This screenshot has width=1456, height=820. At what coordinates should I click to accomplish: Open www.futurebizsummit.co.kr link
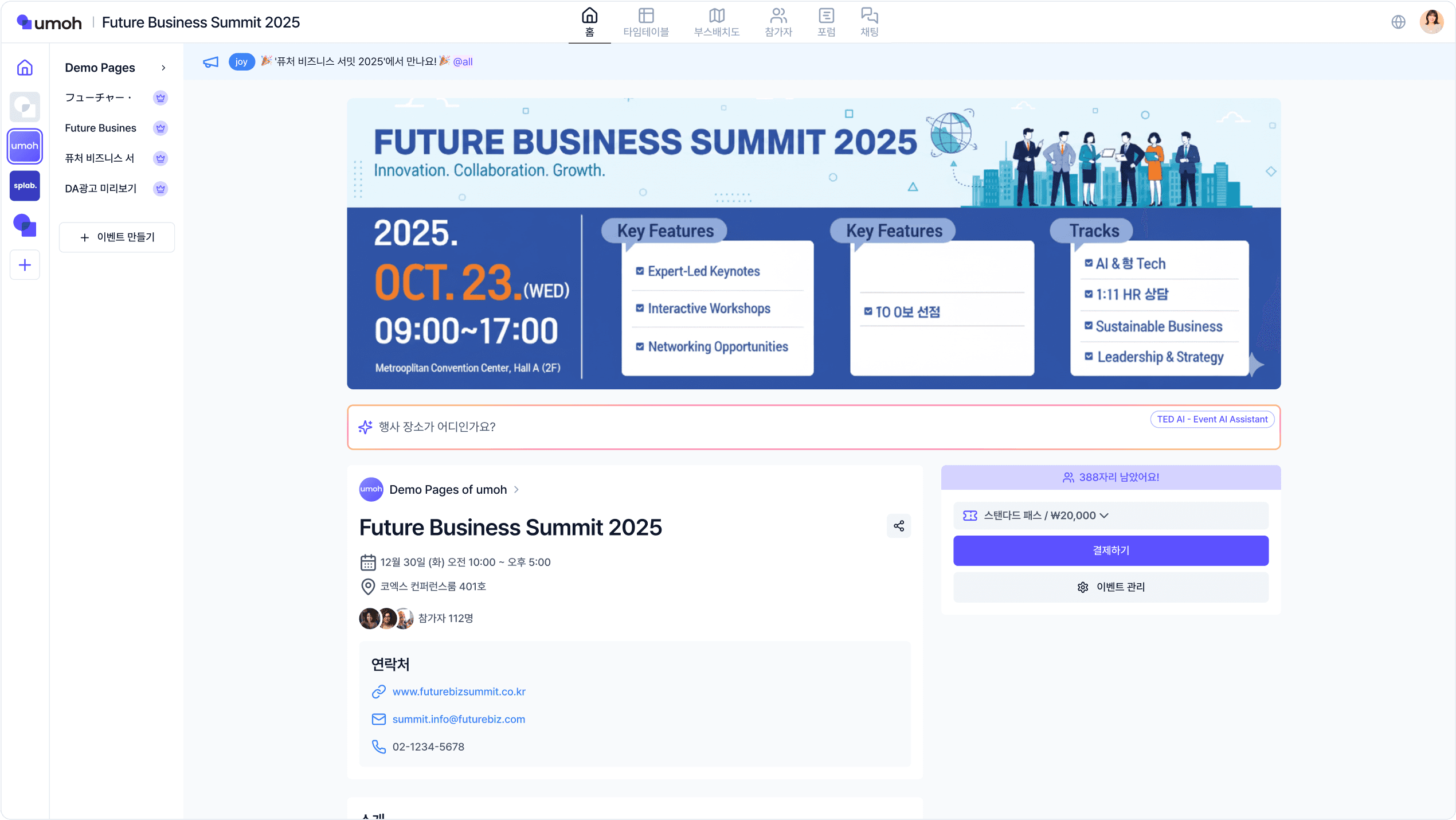pos(459,692)
